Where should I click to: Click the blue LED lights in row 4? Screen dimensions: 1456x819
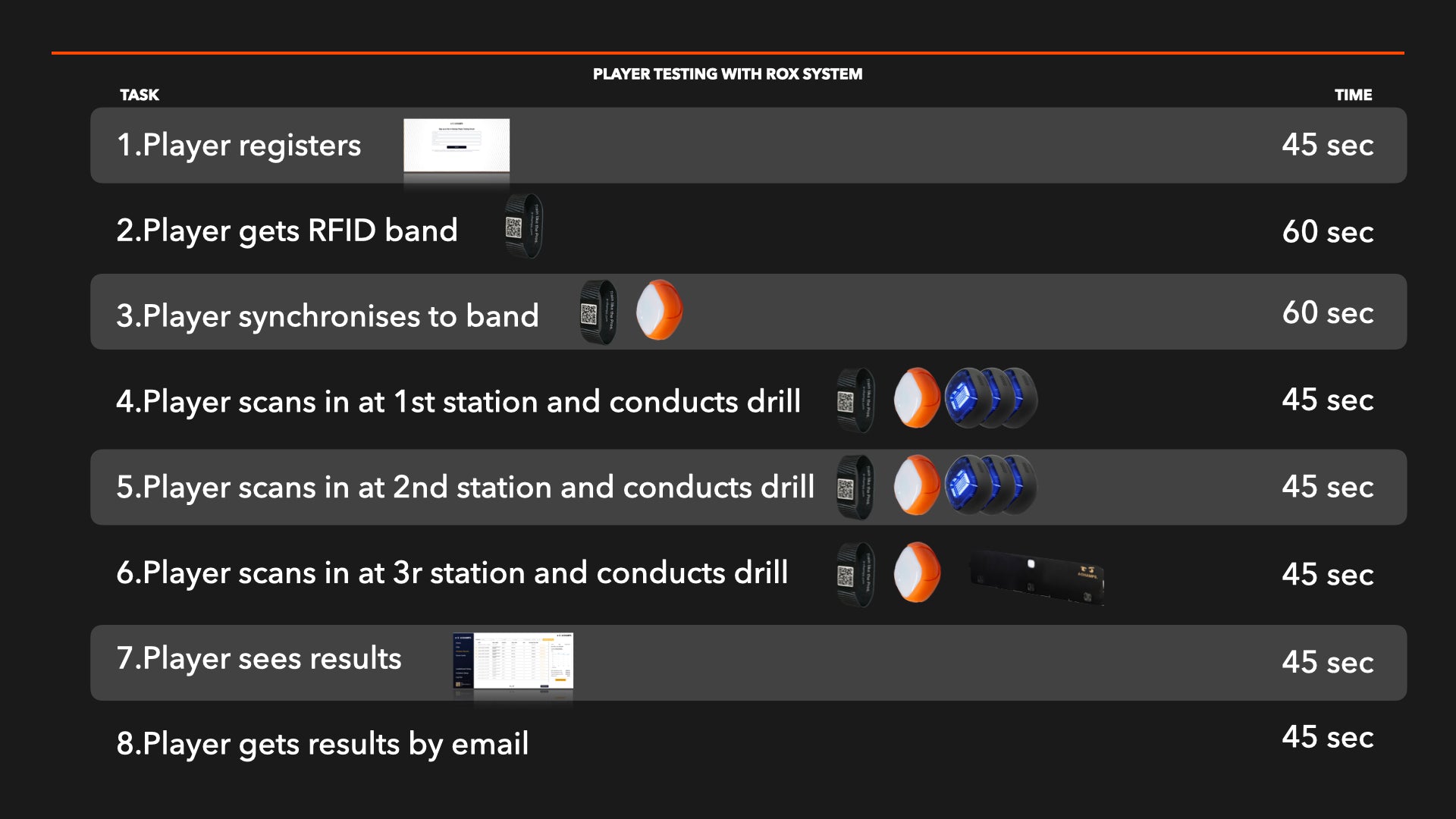[990, 398]
